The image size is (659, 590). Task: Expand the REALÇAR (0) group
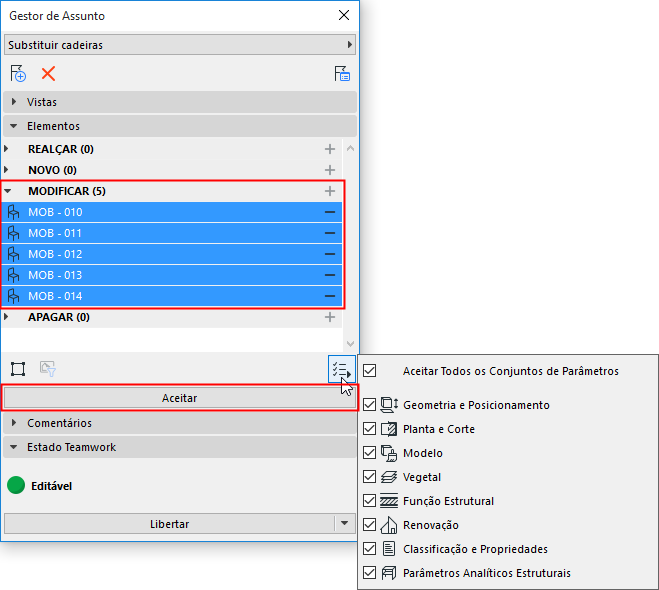(x=6, y=149)
